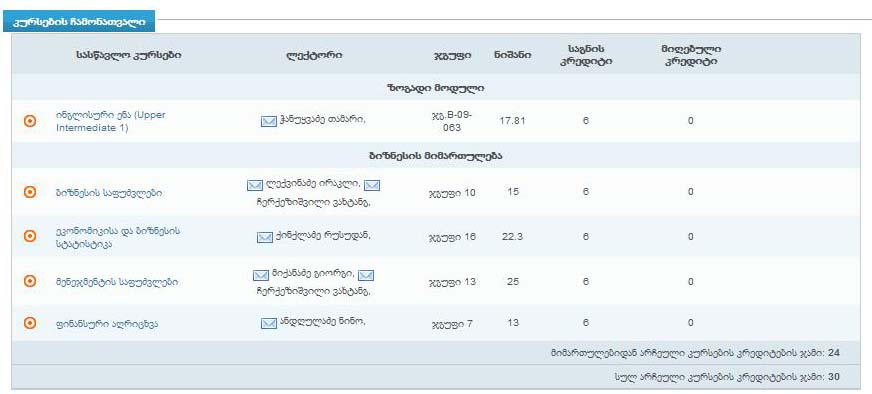Email lecturer კინწლაძე რუსუდან via envelope icon
This screenshot has width=872, height=394.
(x=265, y=237)
